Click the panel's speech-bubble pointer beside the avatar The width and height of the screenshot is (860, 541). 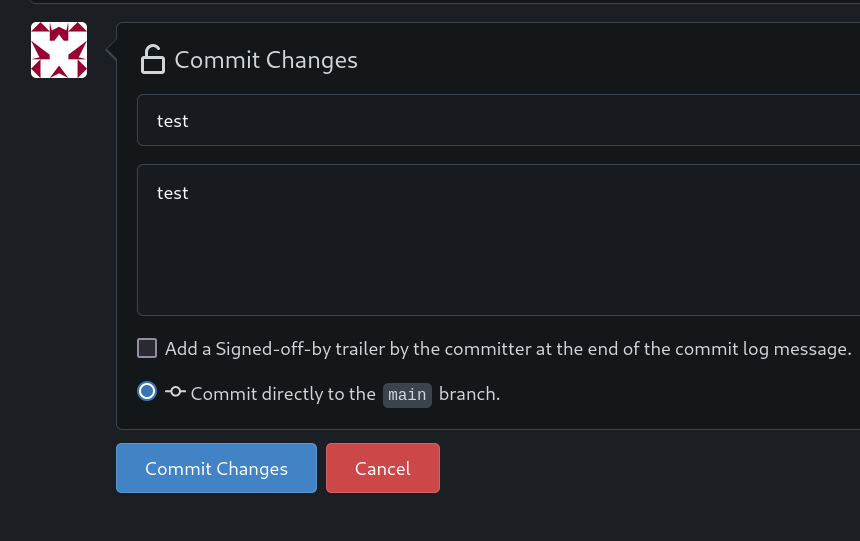[x=111, y=50]
